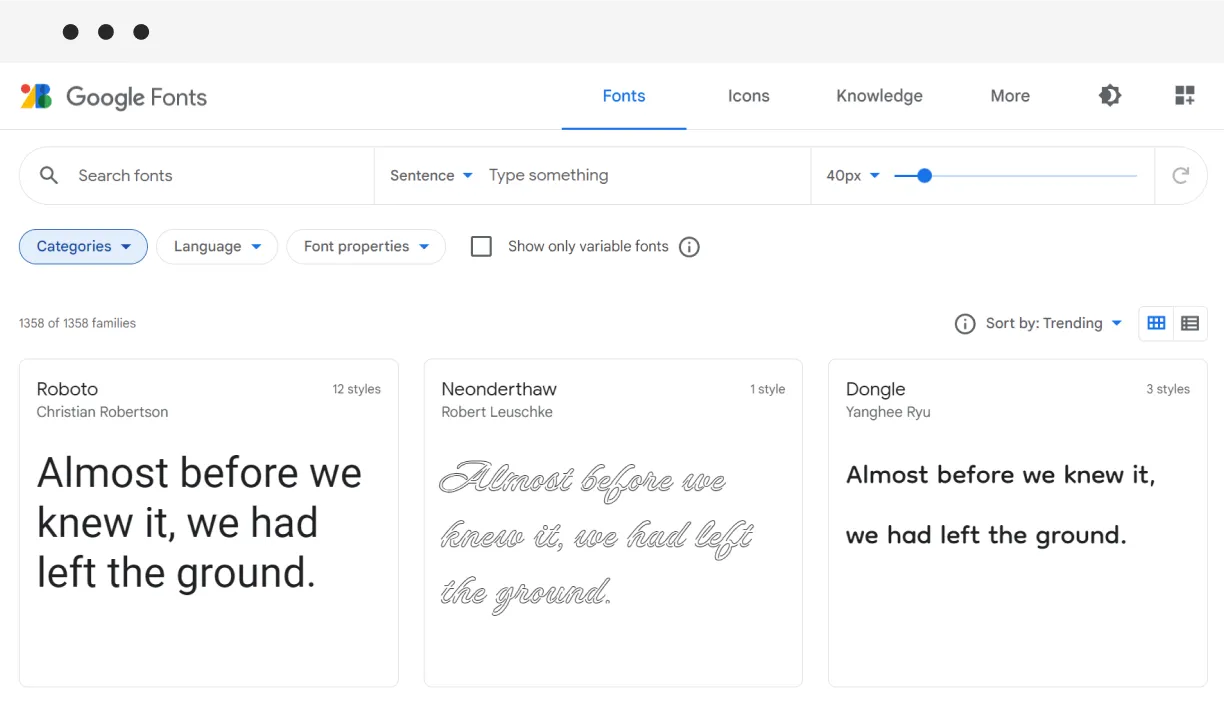Click designer name Christian Robertson
Screen dimensions: 1224x707
pyautogui.click(x=103, y=412)
